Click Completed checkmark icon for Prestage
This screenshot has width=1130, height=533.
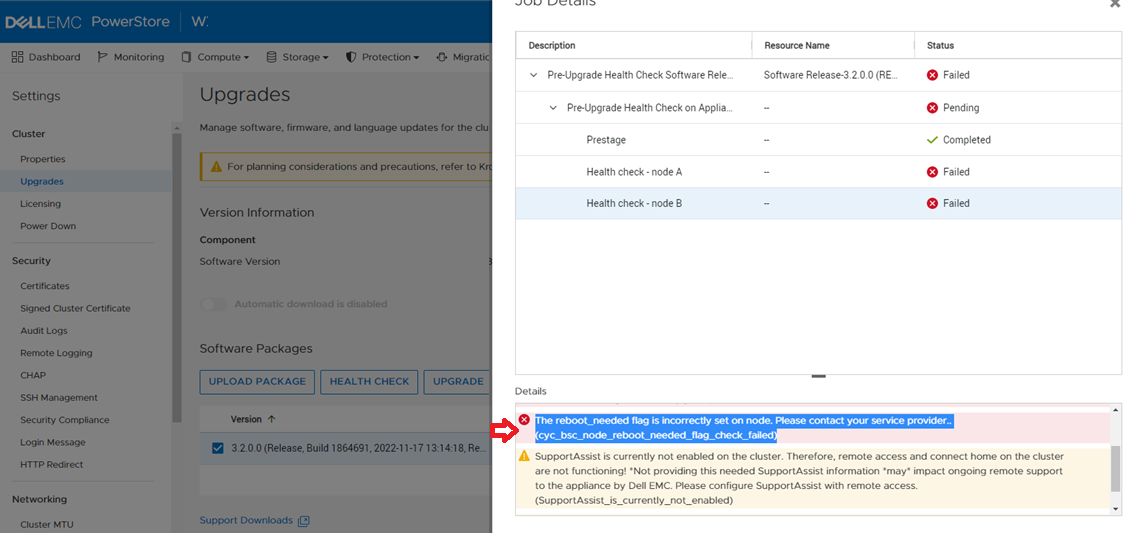pos(932,140)
